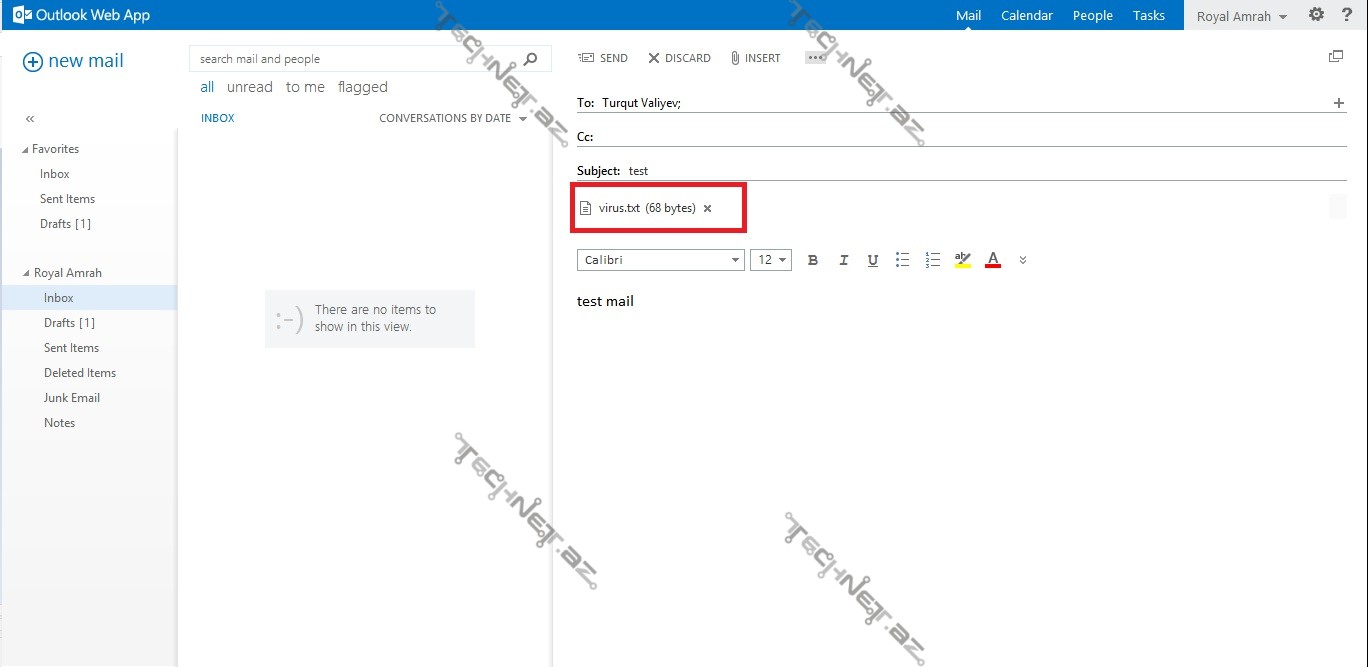The width and height of the screenshot is (1368, 667).
Task: Open more actions ellipsis menu
Action: tap(815, 58)
